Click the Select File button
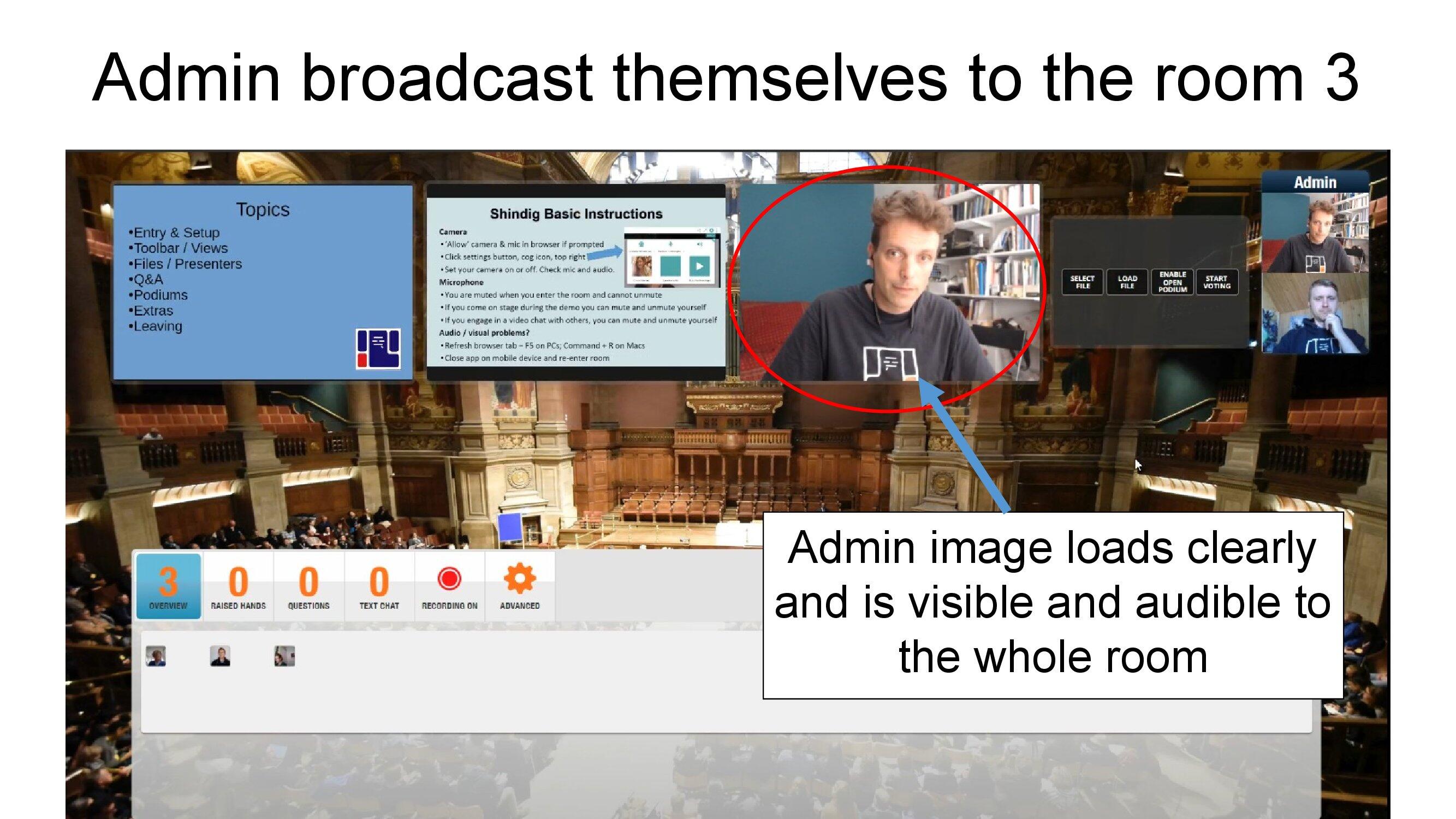Screen dimensions: 1456x819 point(1082,281)
